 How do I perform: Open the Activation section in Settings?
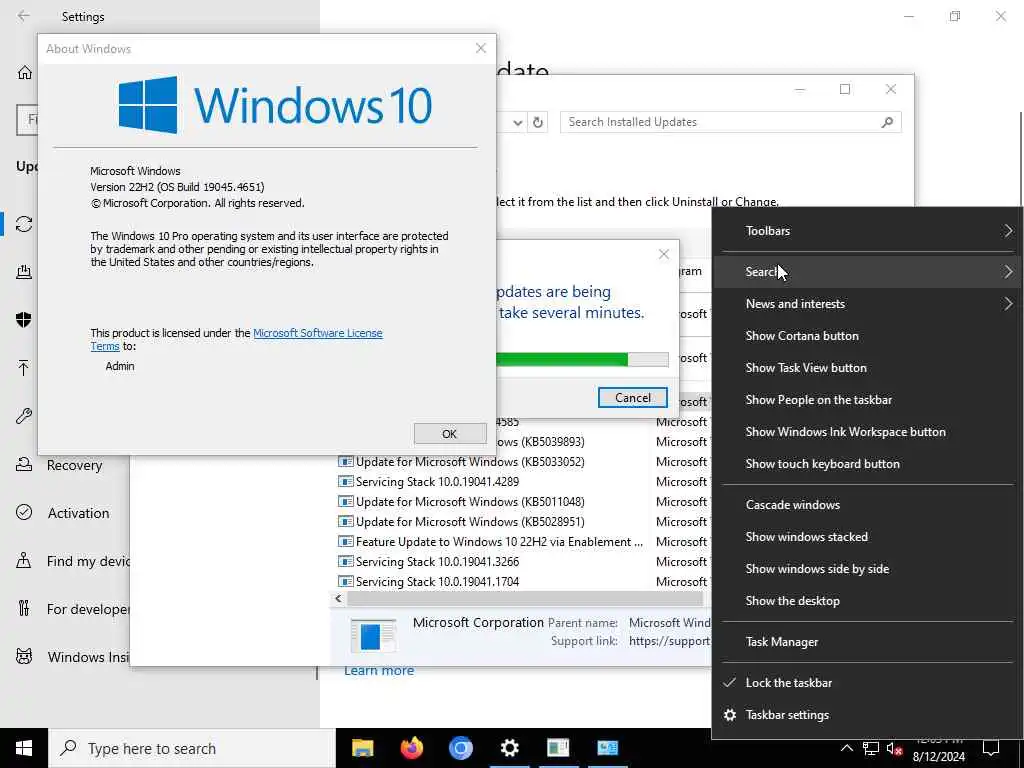click(x=78, y=513)
